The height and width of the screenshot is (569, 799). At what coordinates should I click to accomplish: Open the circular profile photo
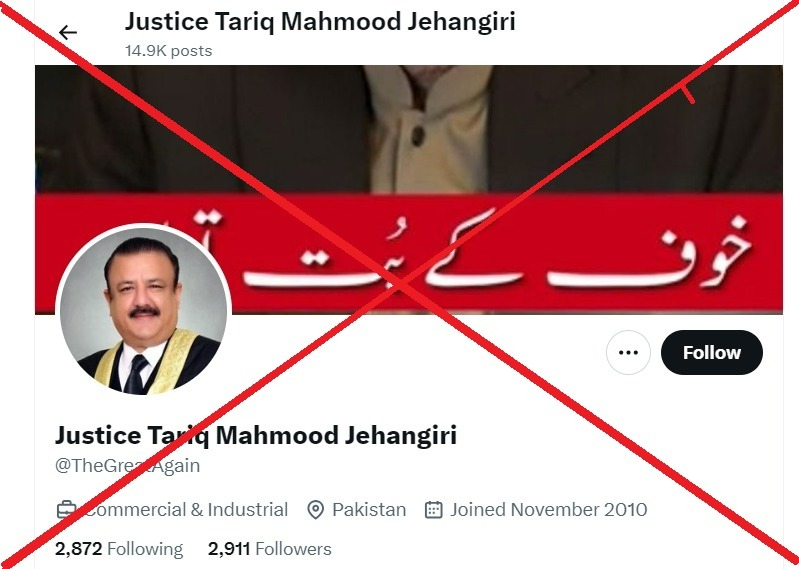tap(144, 311)
